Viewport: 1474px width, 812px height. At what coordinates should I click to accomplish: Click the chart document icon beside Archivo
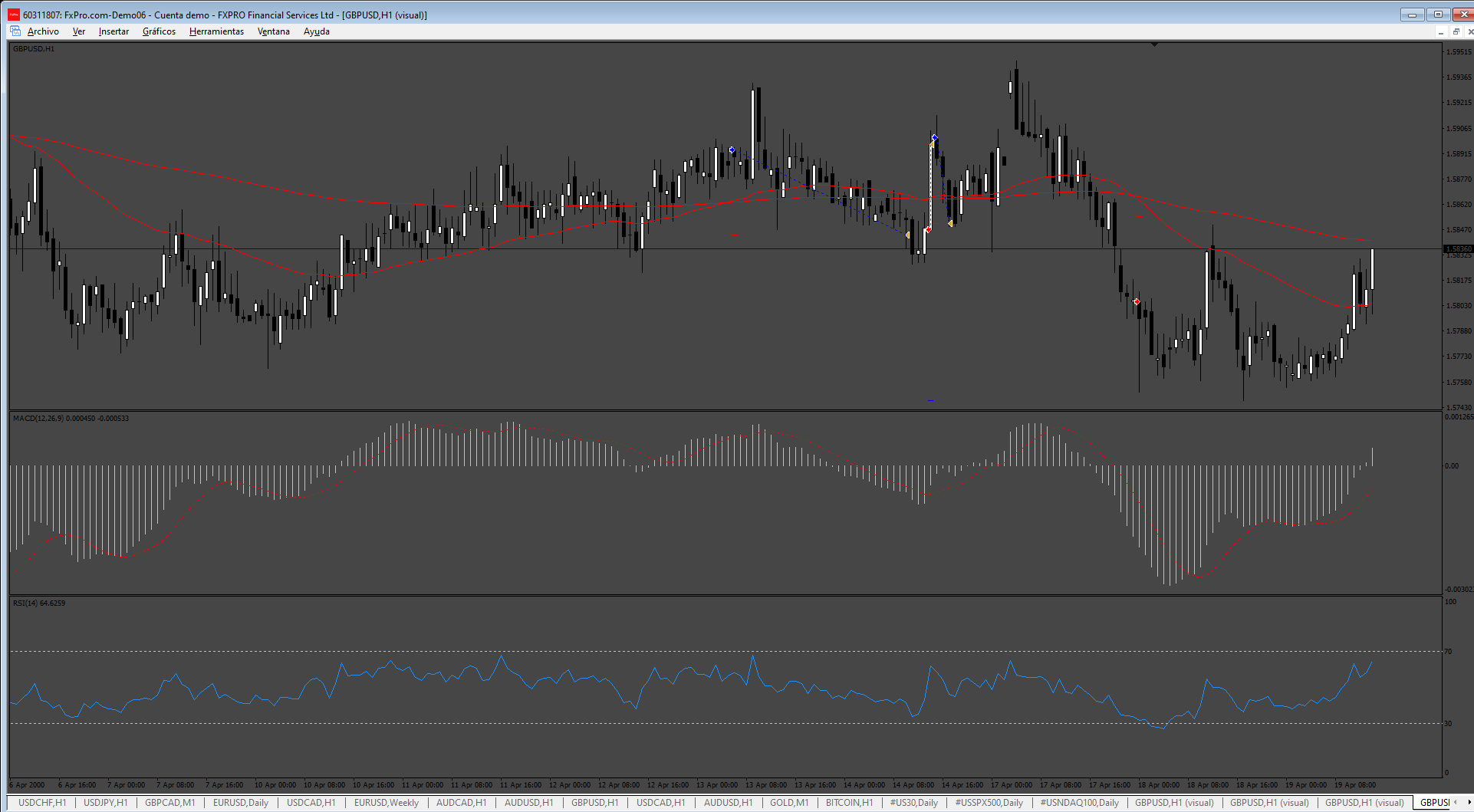pos(15,31)
